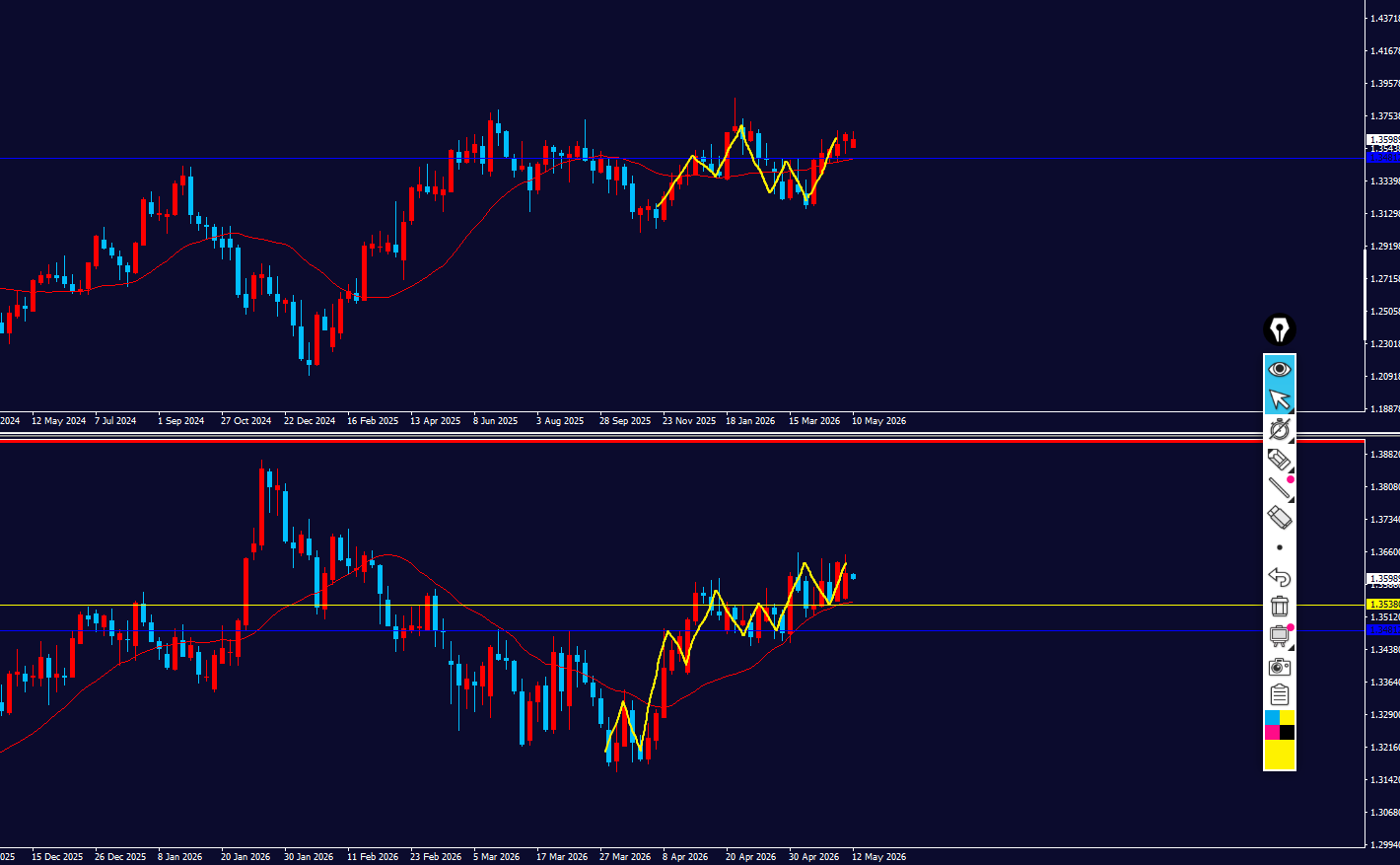Pick the black color swatch

tap(1288, 732)
